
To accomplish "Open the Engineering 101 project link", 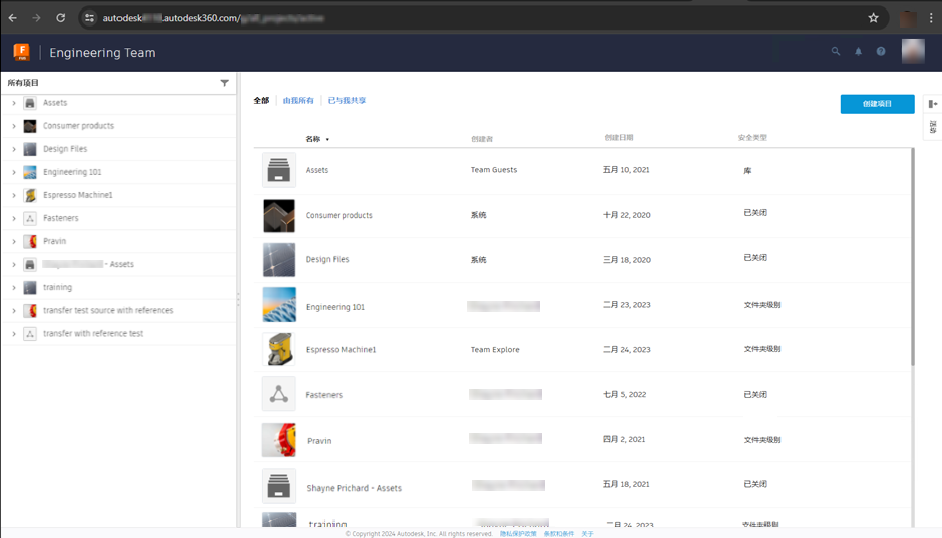I will (x=335, y=307).
